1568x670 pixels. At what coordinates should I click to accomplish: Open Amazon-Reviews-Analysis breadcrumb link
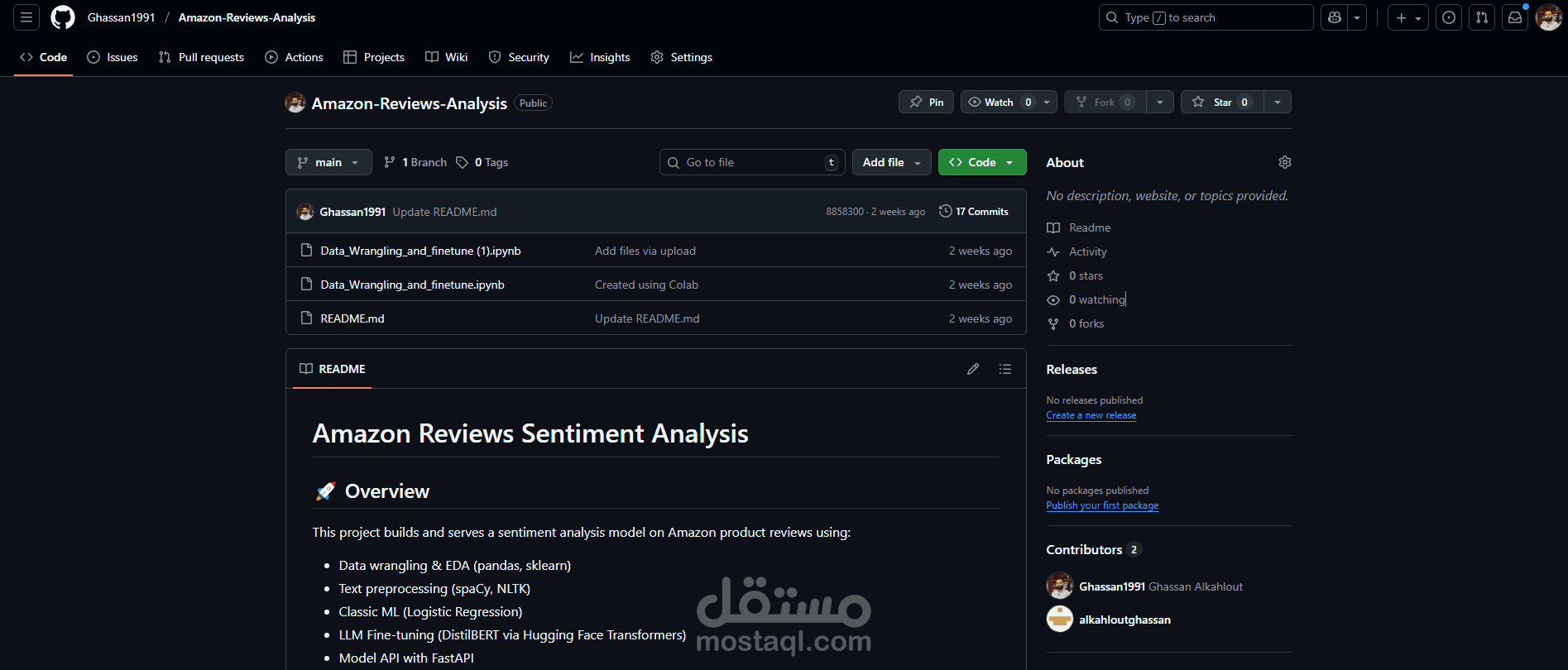(247, 17)
